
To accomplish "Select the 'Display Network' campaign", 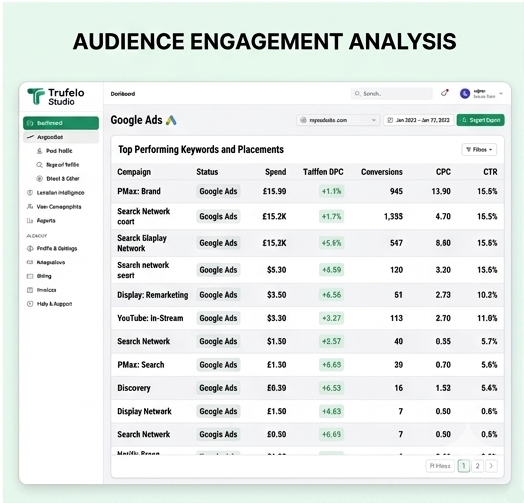I will tap(144, 411).
